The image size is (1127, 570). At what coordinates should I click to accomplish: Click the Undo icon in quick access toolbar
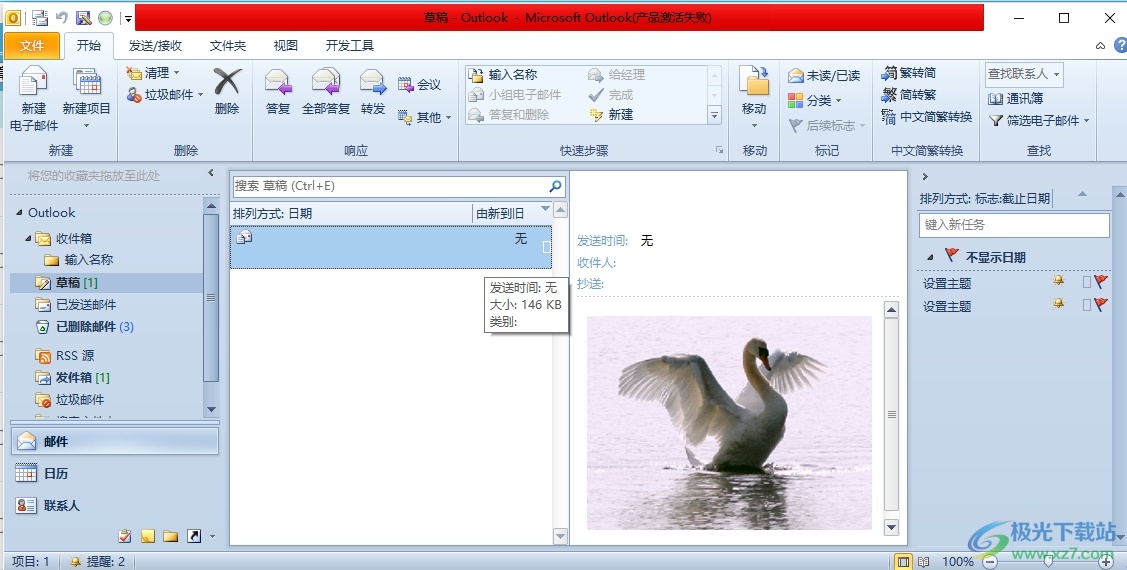coord(62,18)
